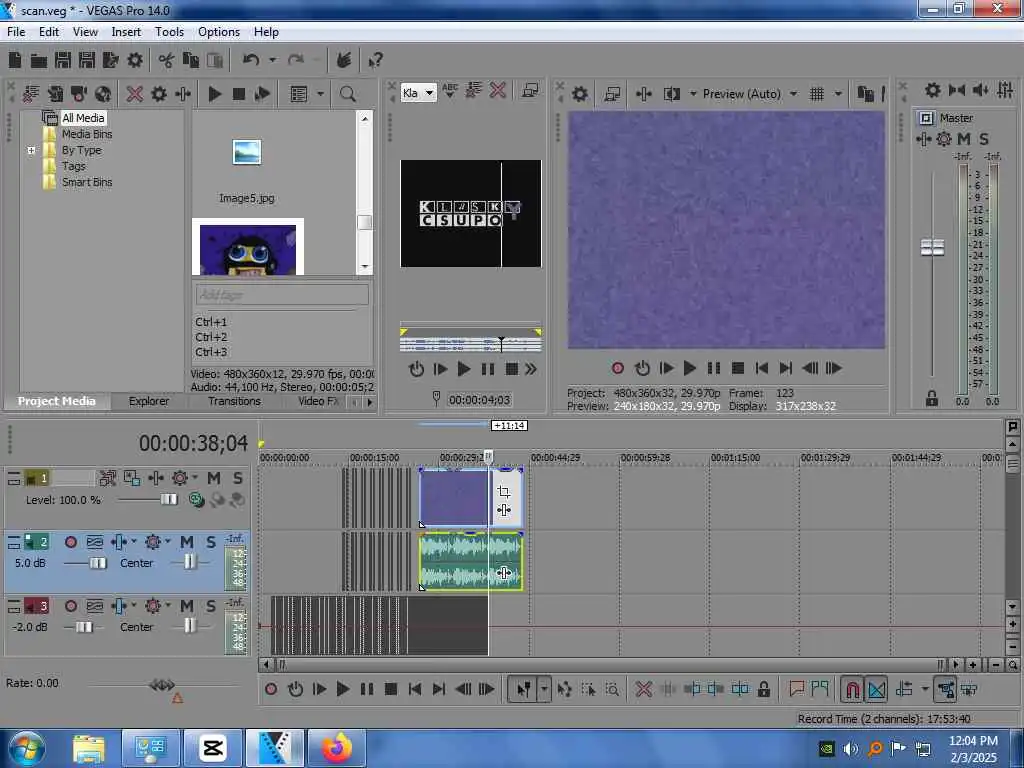Enable snapping with the magnet icon
This screenshot has height=768, width=1024.
pyautogui.click(x=852, y=689)
